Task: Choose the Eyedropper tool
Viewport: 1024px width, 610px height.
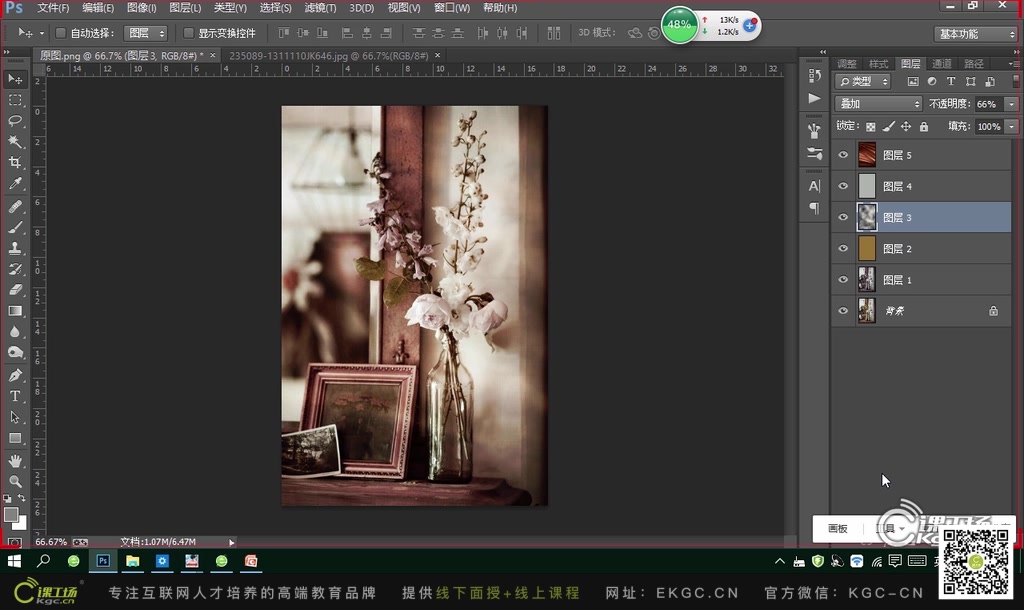Action: click(16, 184)
